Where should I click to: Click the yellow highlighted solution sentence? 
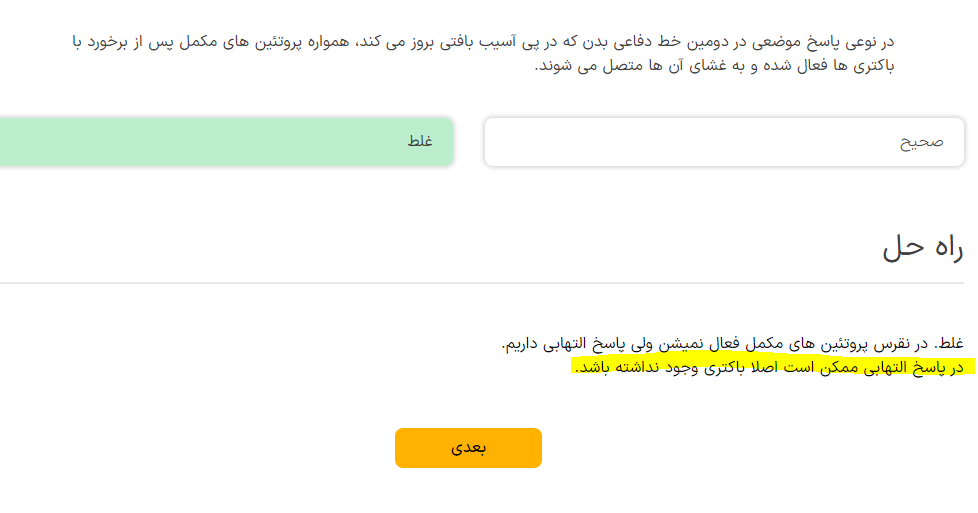770,367
